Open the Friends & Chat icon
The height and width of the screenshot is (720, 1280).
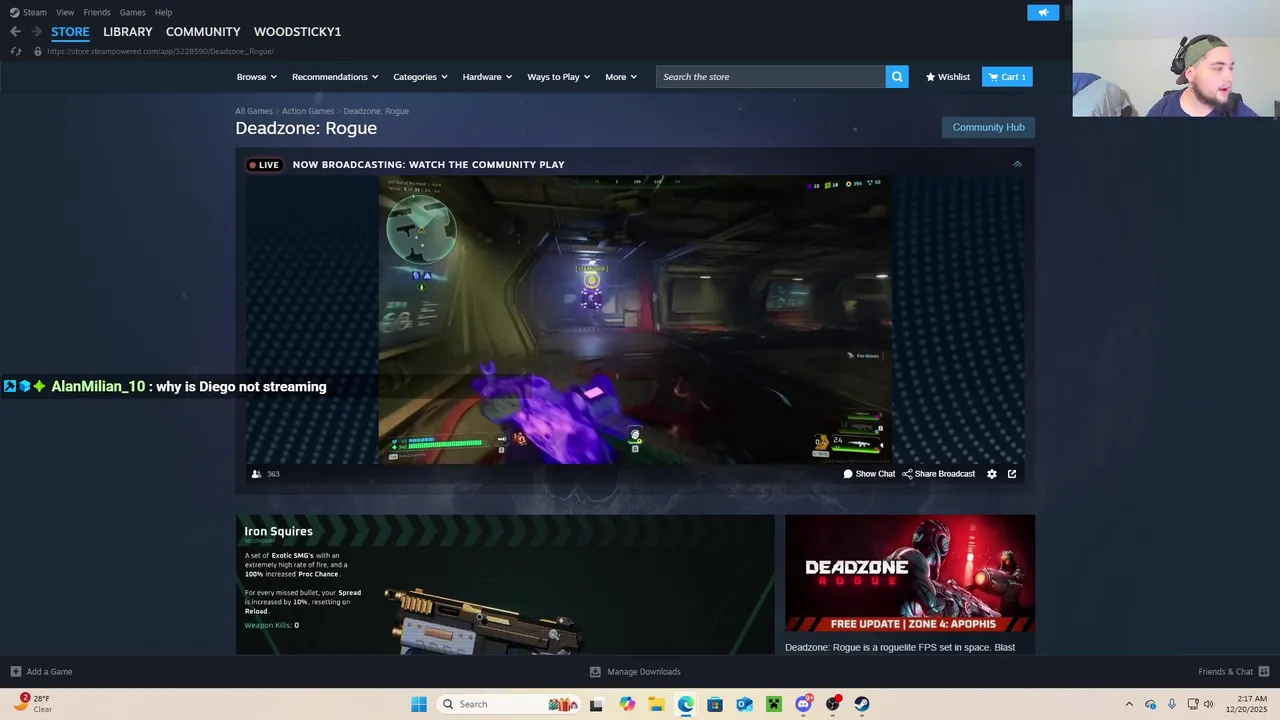click(1264, 672)
